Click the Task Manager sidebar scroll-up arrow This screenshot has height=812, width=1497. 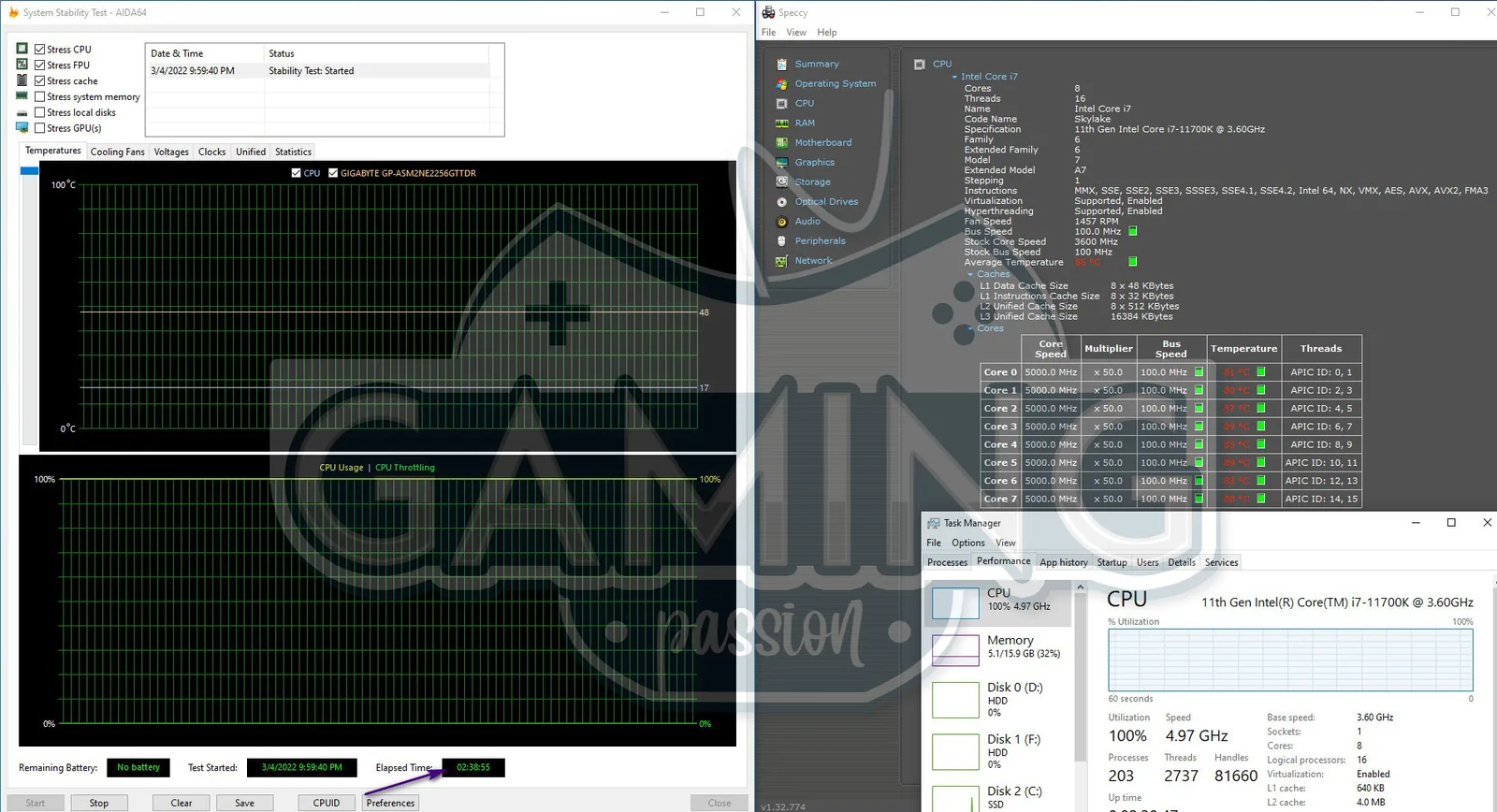point(1080,588)
